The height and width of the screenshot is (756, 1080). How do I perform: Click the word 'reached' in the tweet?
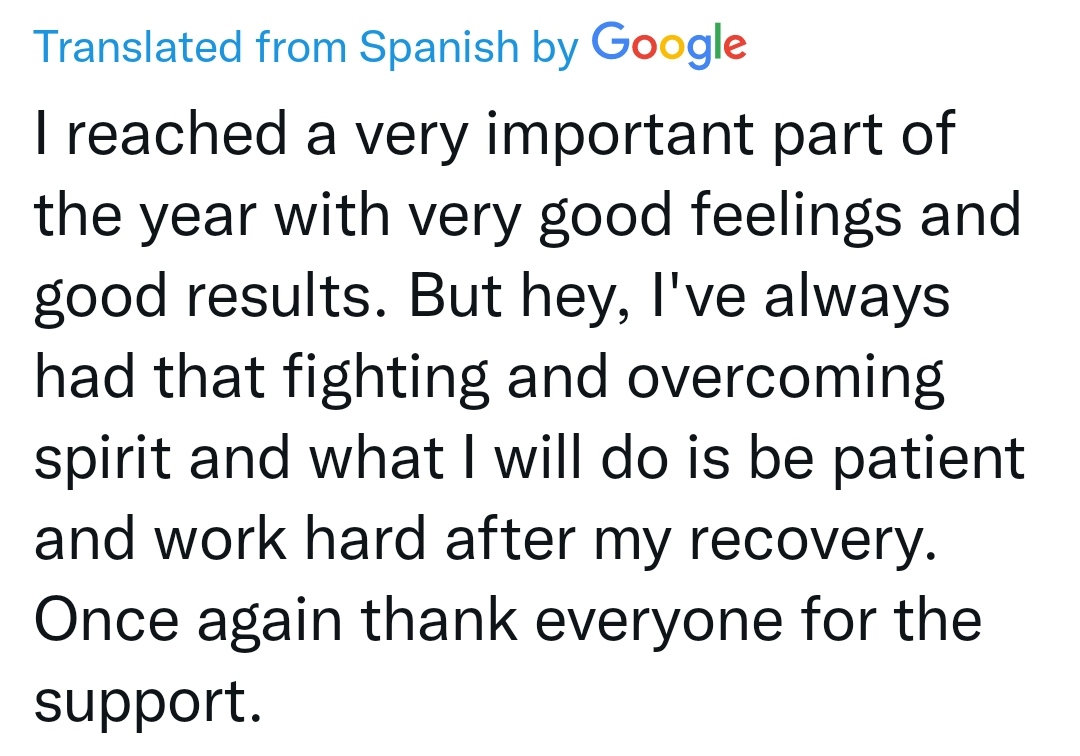tap(176, 133)
